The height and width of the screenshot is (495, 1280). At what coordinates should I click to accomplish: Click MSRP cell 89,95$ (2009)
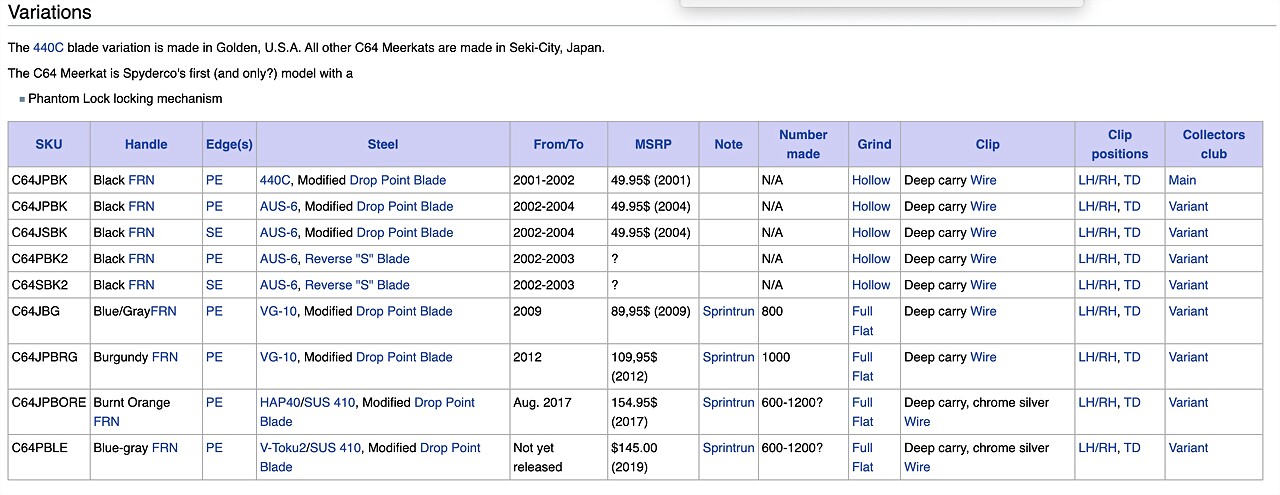(653, 321)
